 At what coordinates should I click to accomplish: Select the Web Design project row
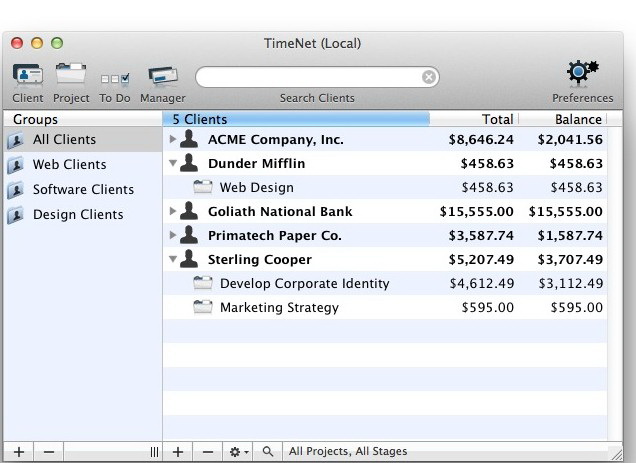(385, 187)
